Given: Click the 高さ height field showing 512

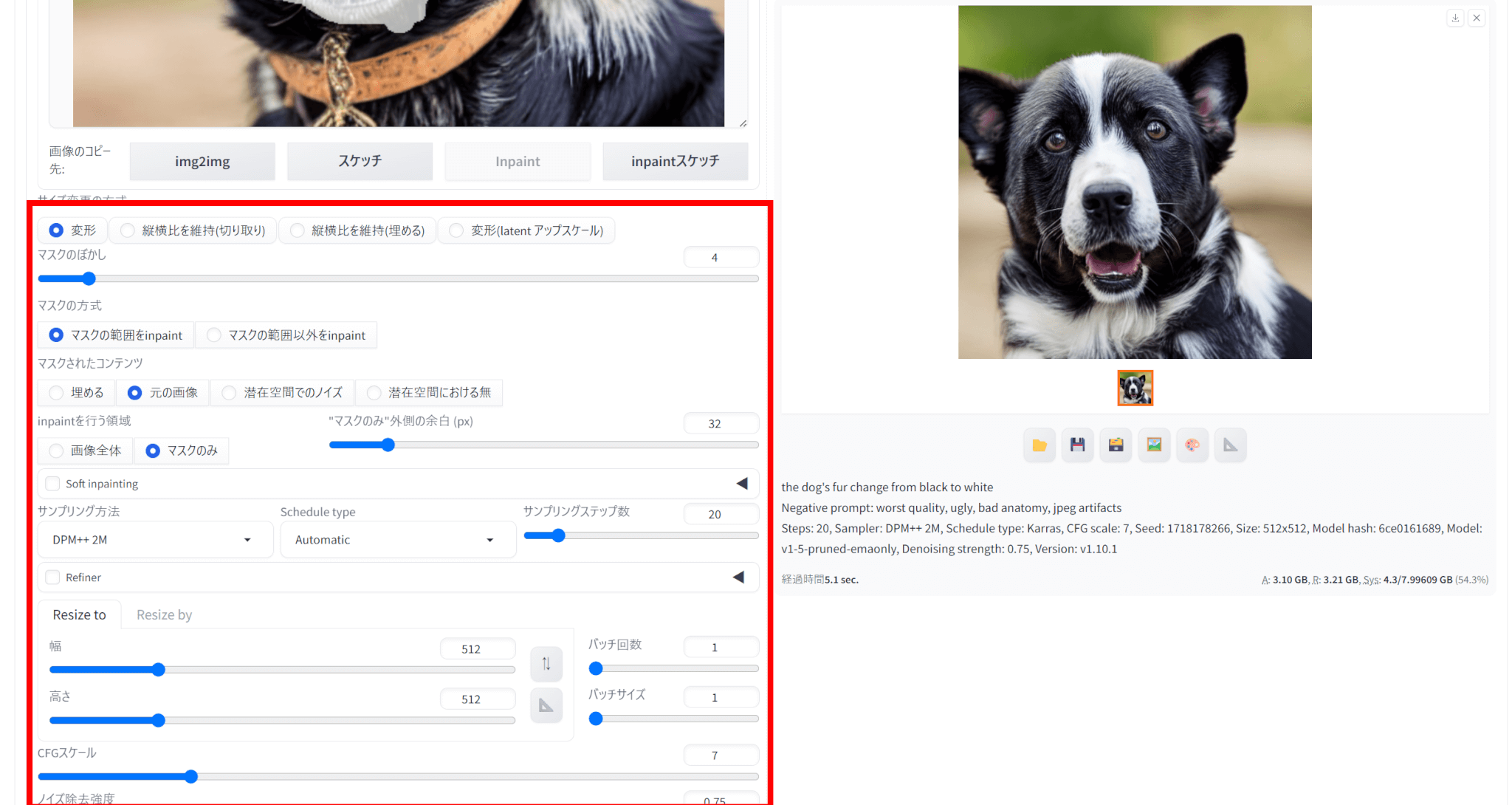Looking at the screenshot, I should [478, 699].
